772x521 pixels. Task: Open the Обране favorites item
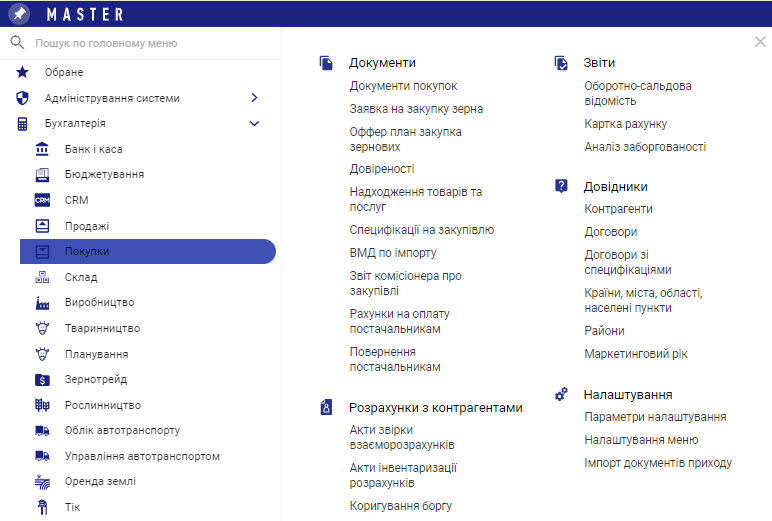click(64, 72)
